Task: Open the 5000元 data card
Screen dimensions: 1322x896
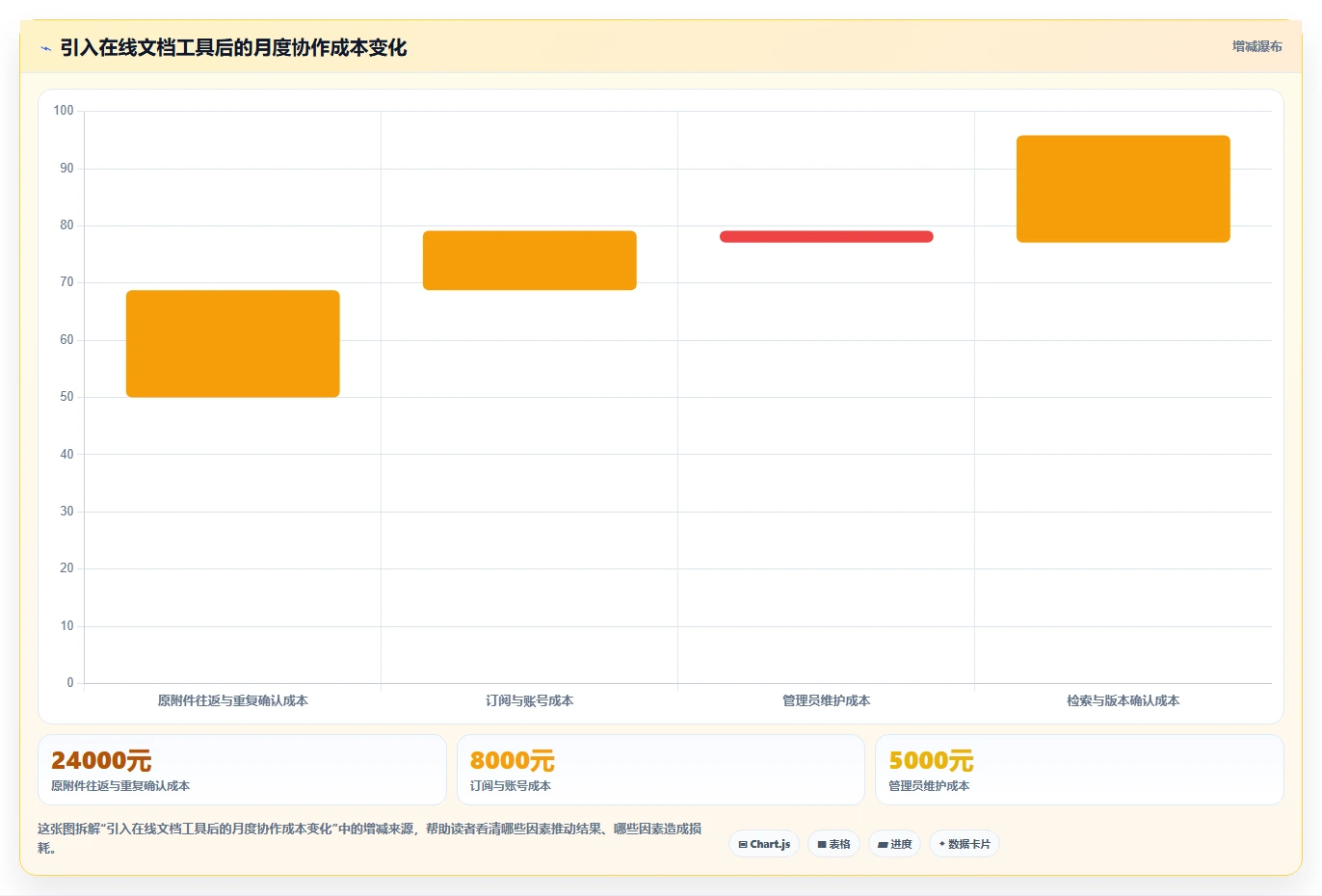Action: click(1079, 770)
